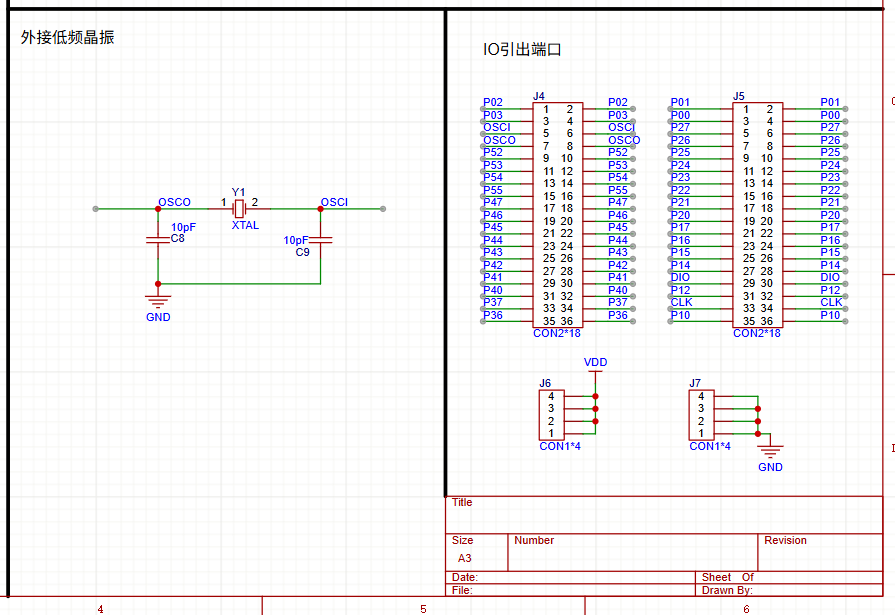Click the Number field in title block

632,552
